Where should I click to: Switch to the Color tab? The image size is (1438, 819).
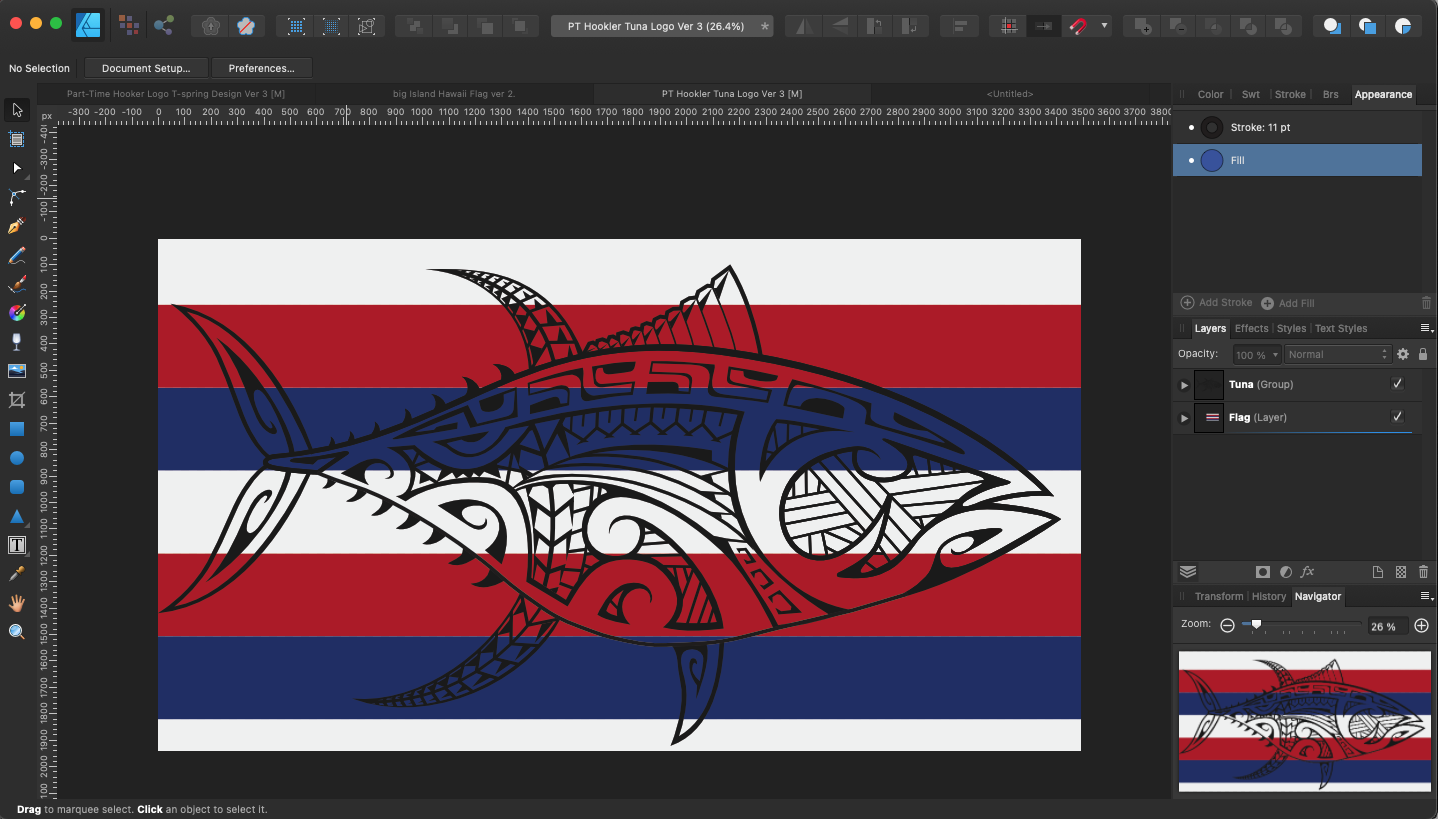pyautogui.click(x=1210, y=95)
